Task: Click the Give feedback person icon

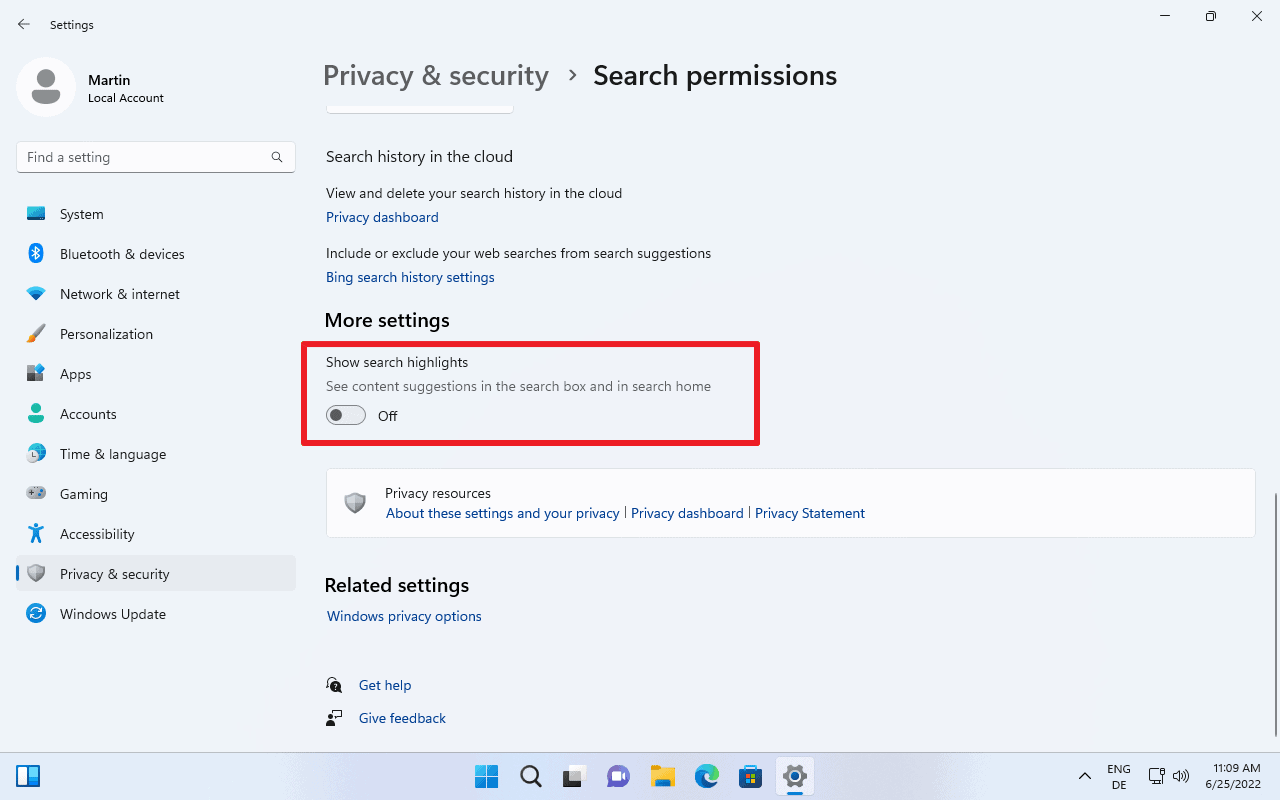Action: [335, 718]
